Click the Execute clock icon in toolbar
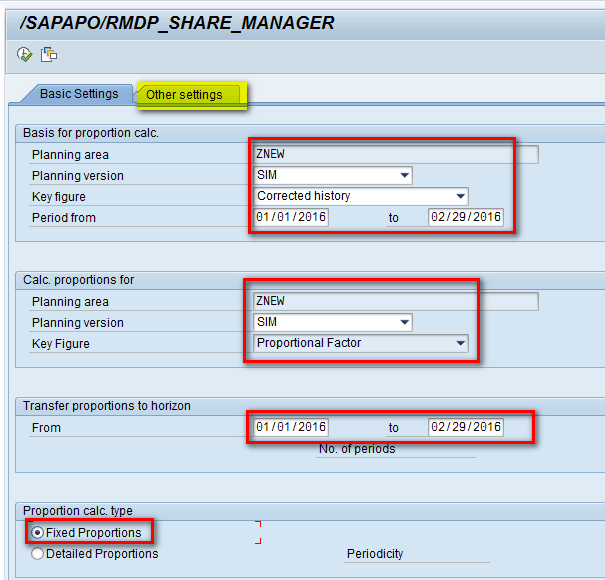The height and width of the screenshot is (580, 605). click(24, 54)
